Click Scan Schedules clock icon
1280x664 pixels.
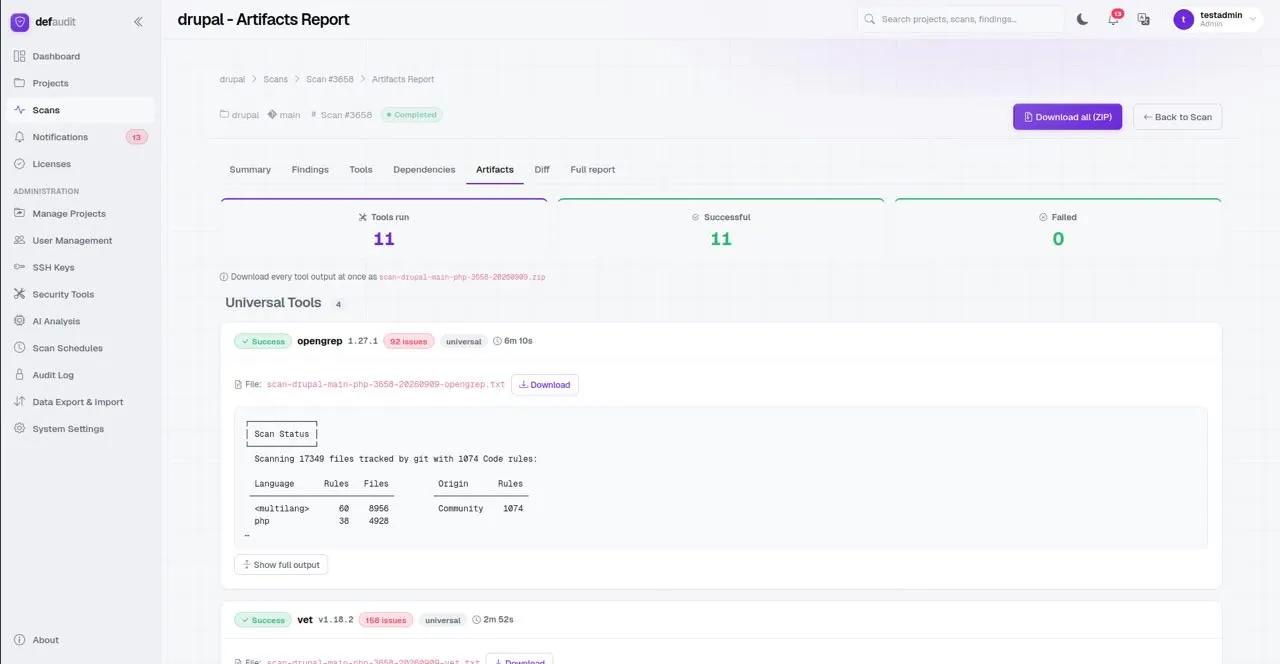coord(20,348)
